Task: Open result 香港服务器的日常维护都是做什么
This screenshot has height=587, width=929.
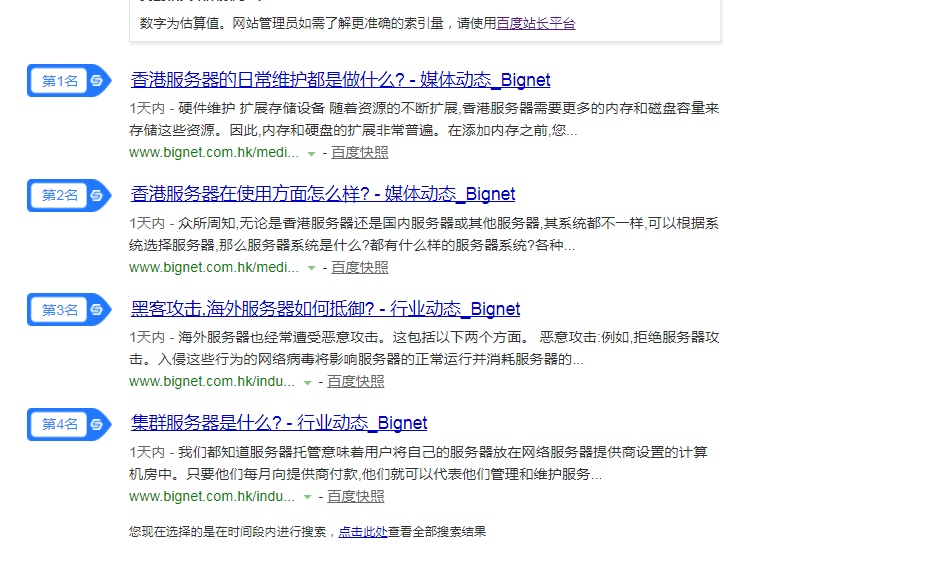Action: click(340, 79)
